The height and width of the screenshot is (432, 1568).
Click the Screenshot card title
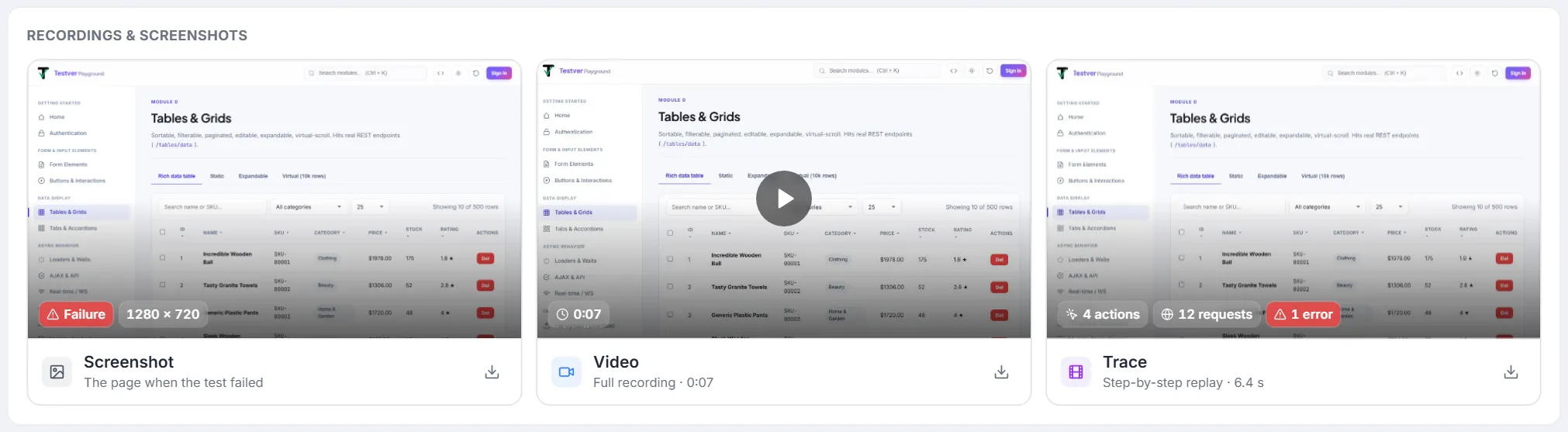(x=129, y=362)
